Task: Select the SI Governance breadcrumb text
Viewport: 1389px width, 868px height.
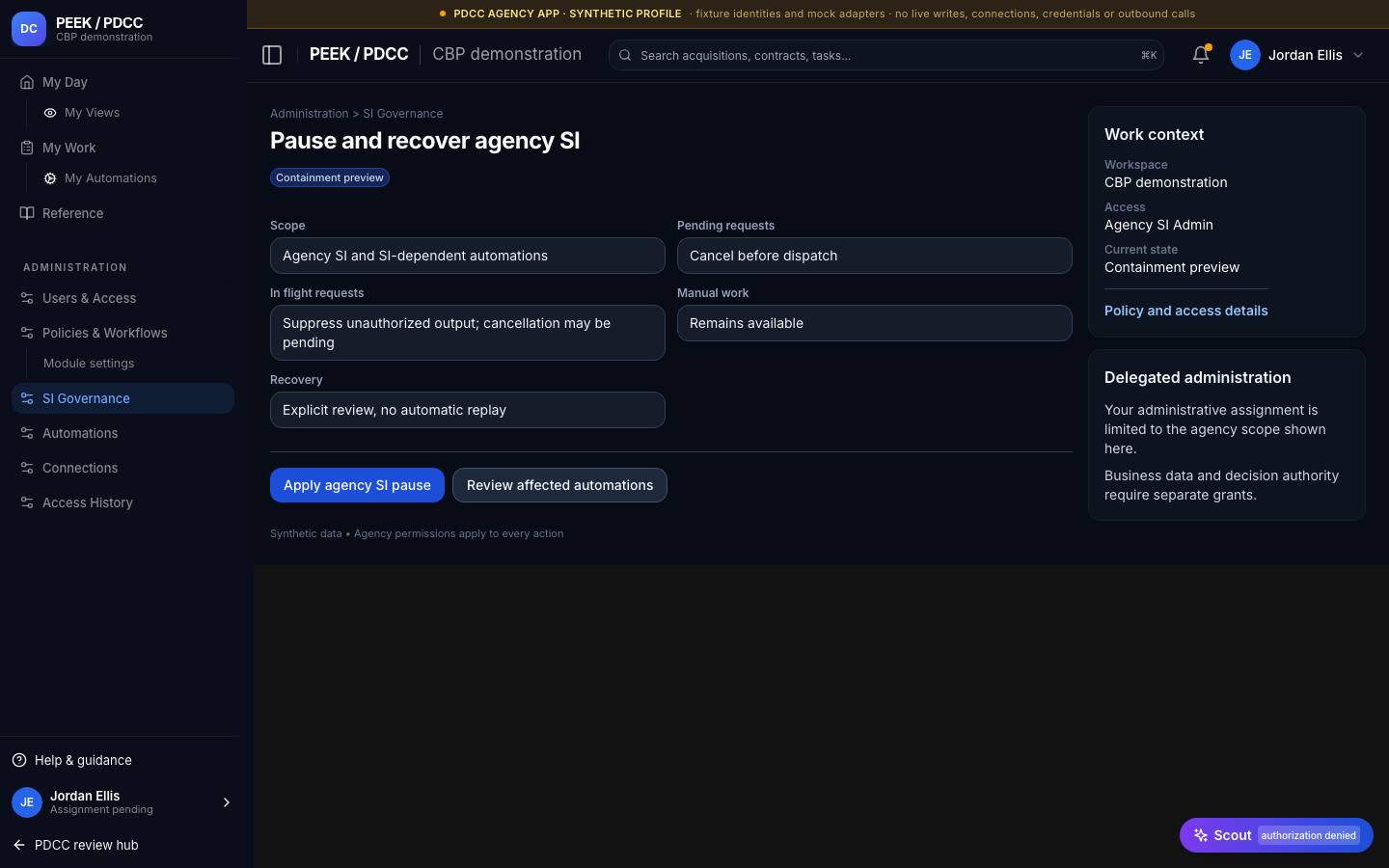Action: pos(402,114)
